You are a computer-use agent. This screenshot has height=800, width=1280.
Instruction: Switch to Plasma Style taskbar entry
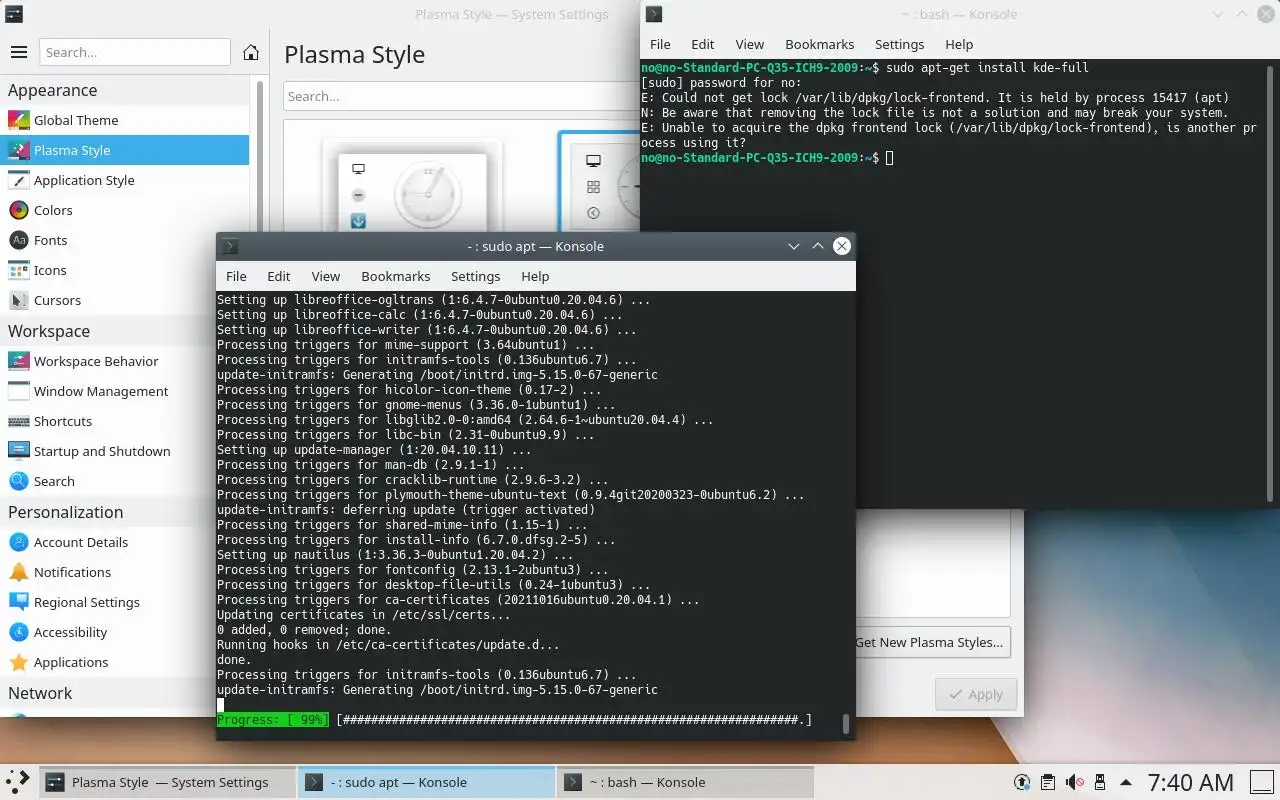[169, 782]
